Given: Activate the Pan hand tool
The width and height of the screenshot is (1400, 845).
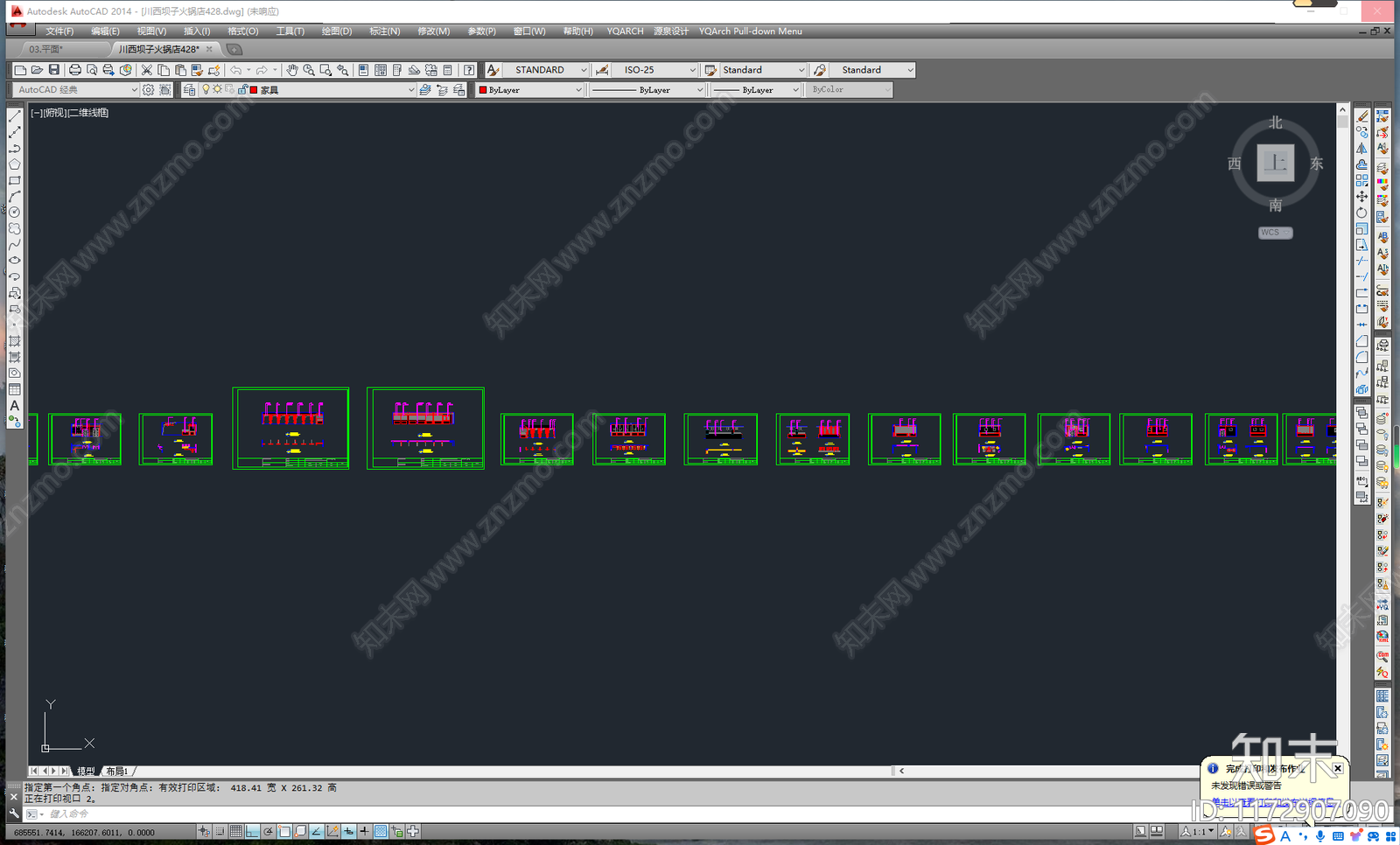Looking at the screenshot, I should 292,70.
